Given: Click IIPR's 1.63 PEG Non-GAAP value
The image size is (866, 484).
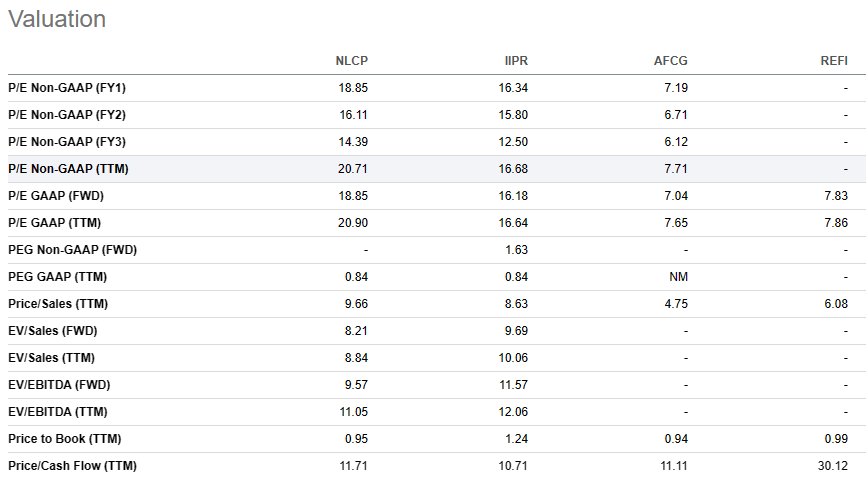Looking at the screenshot, I should [516, 250].
